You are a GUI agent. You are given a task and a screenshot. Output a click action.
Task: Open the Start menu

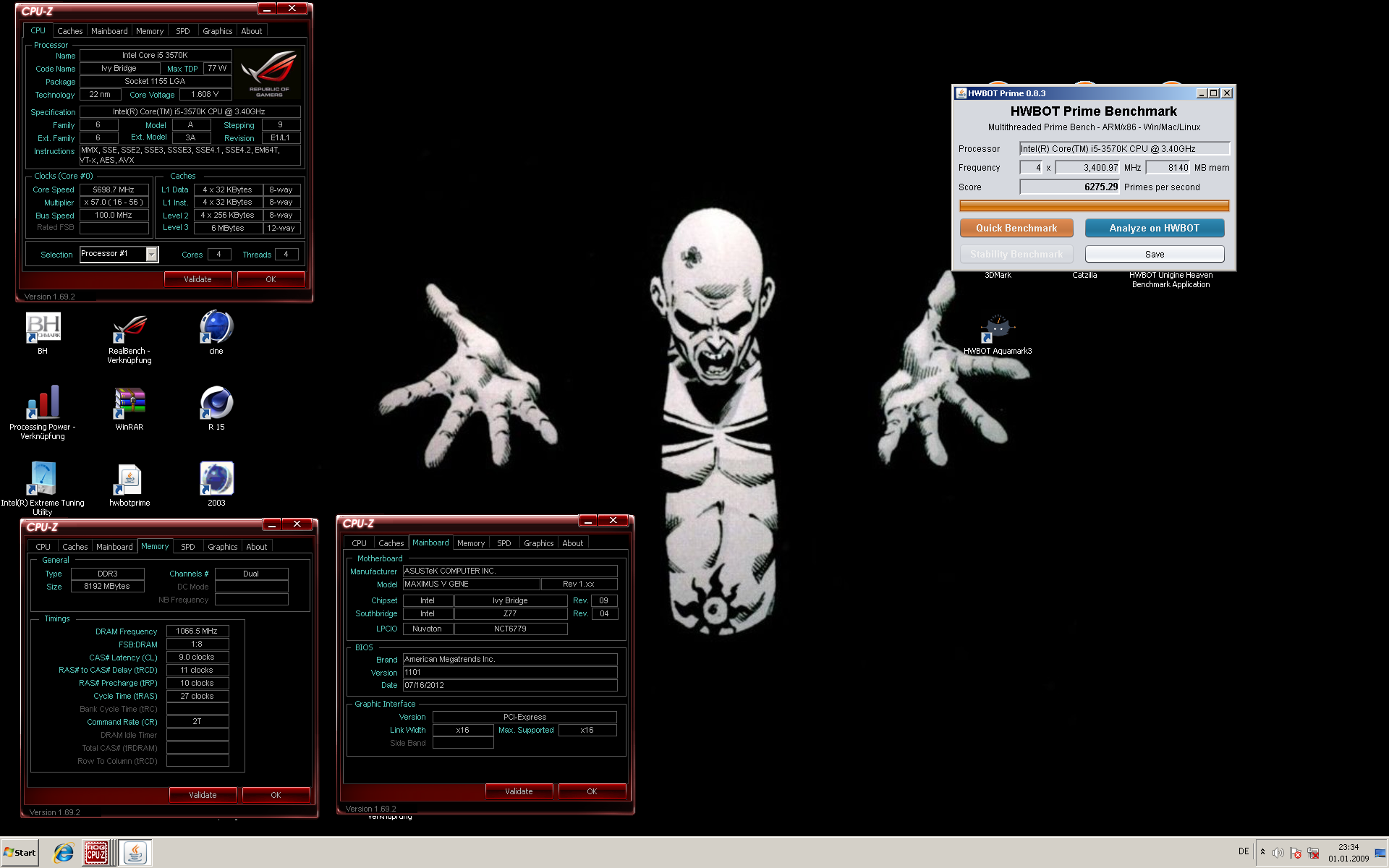[x=20, y=853]
